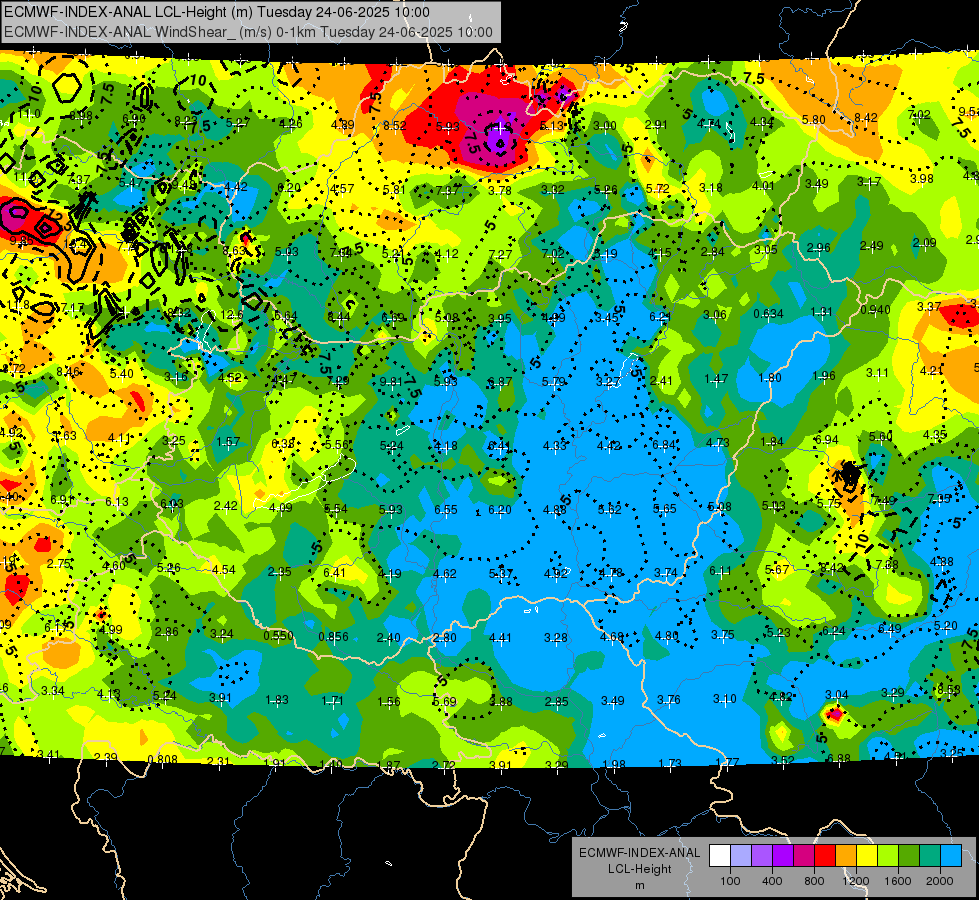
Task: Click the medium purple legend swatch right of lavender
Action: (762, 856)
